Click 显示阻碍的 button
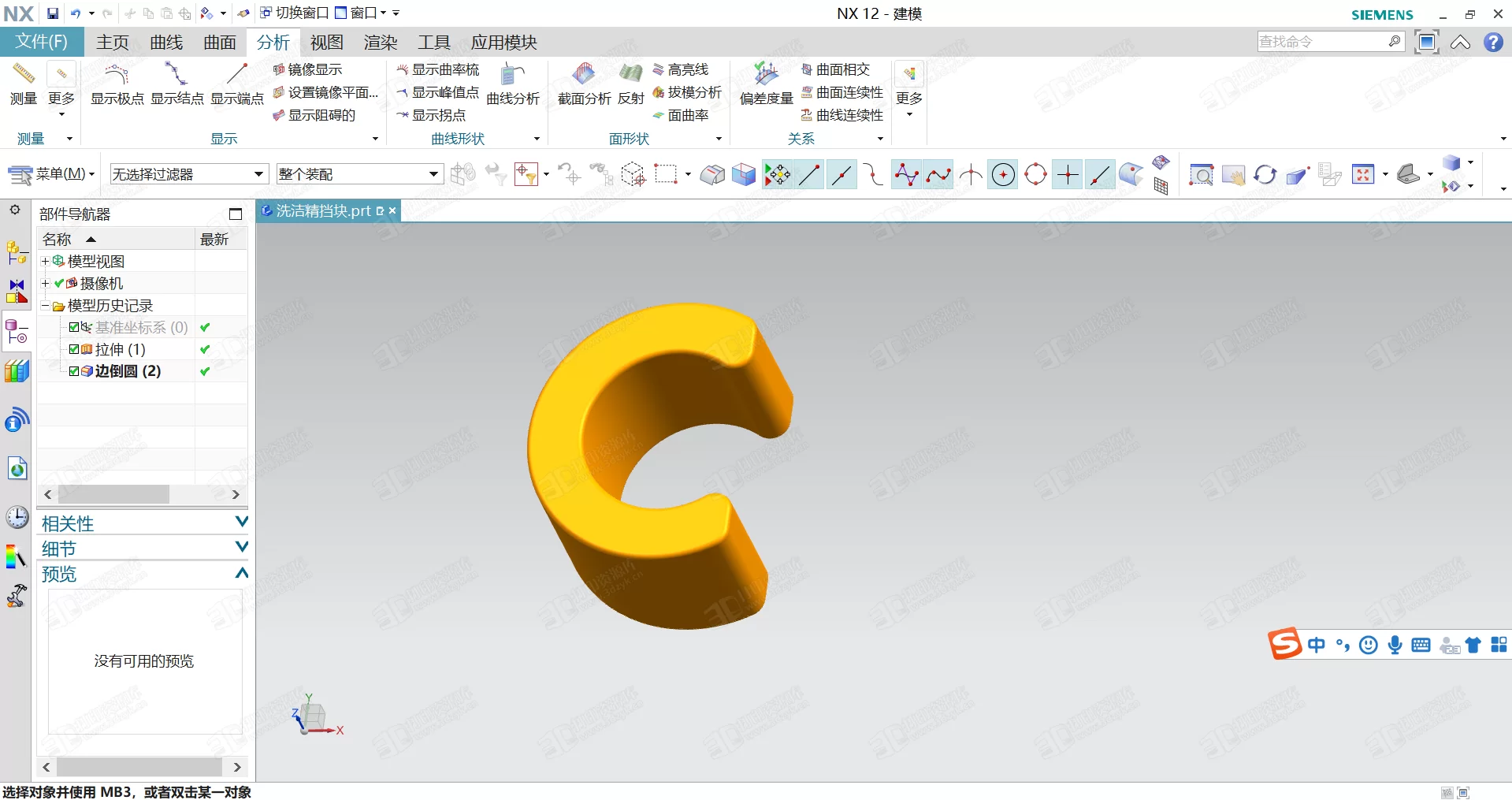 point(314,115)
